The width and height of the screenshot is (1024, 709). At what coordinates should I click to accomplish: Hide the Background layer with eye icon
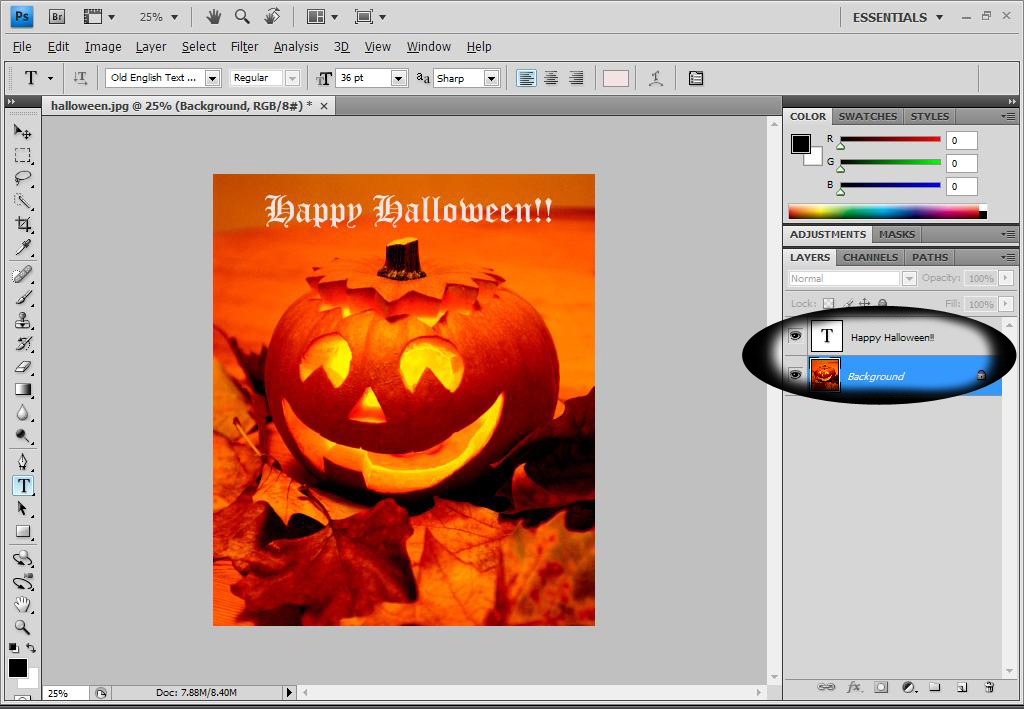pyautogui.click(x=795, y=375)
